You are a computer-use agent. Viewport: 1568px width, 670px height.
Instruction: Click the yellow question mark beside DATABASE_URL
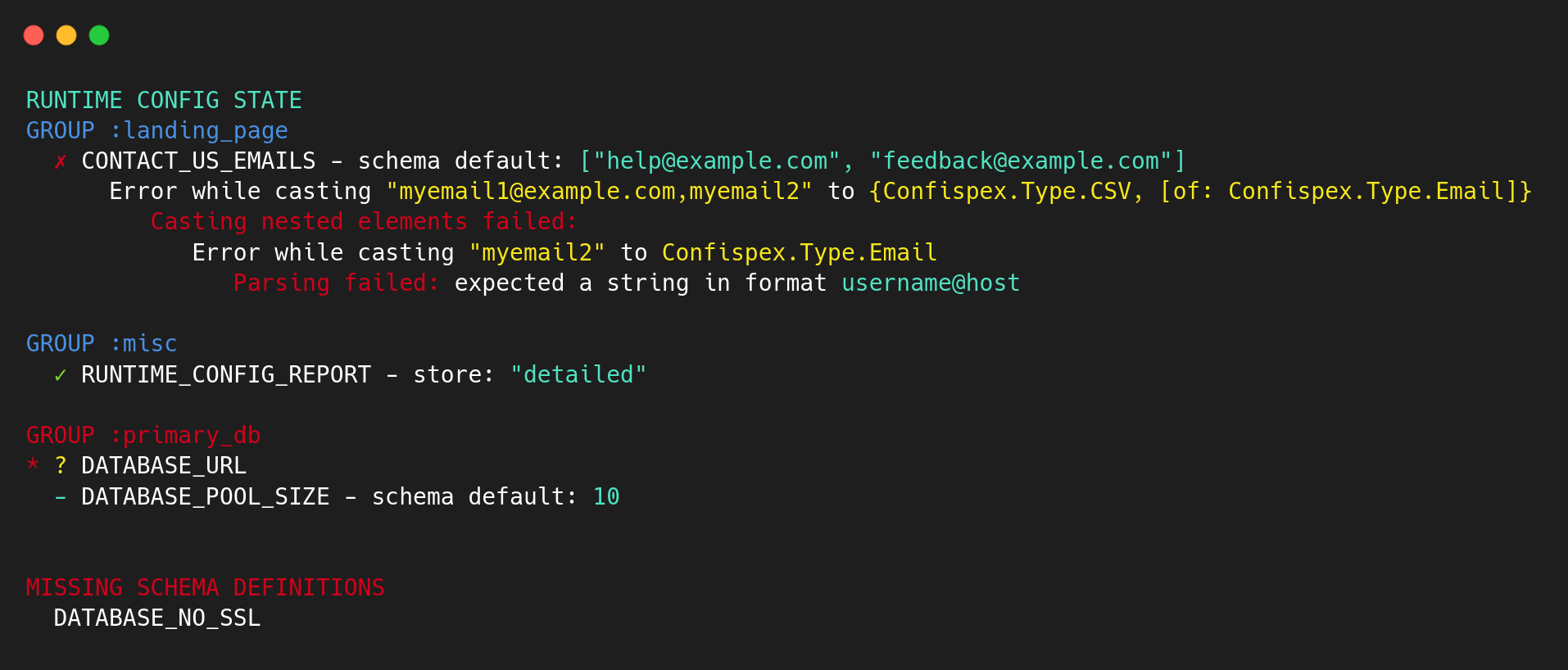61,465
